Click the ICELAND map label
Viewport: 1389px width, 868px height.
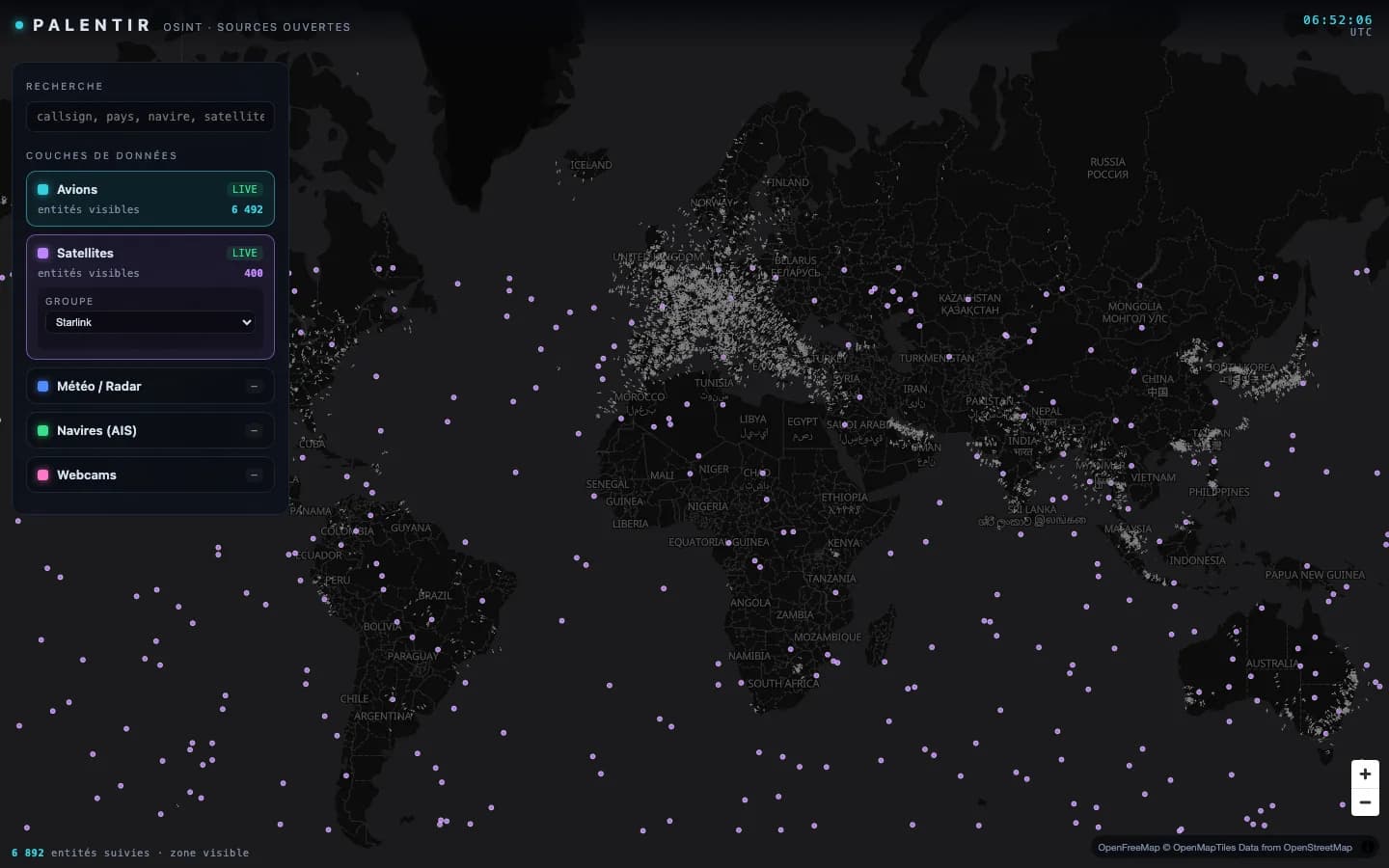(591, 165)
